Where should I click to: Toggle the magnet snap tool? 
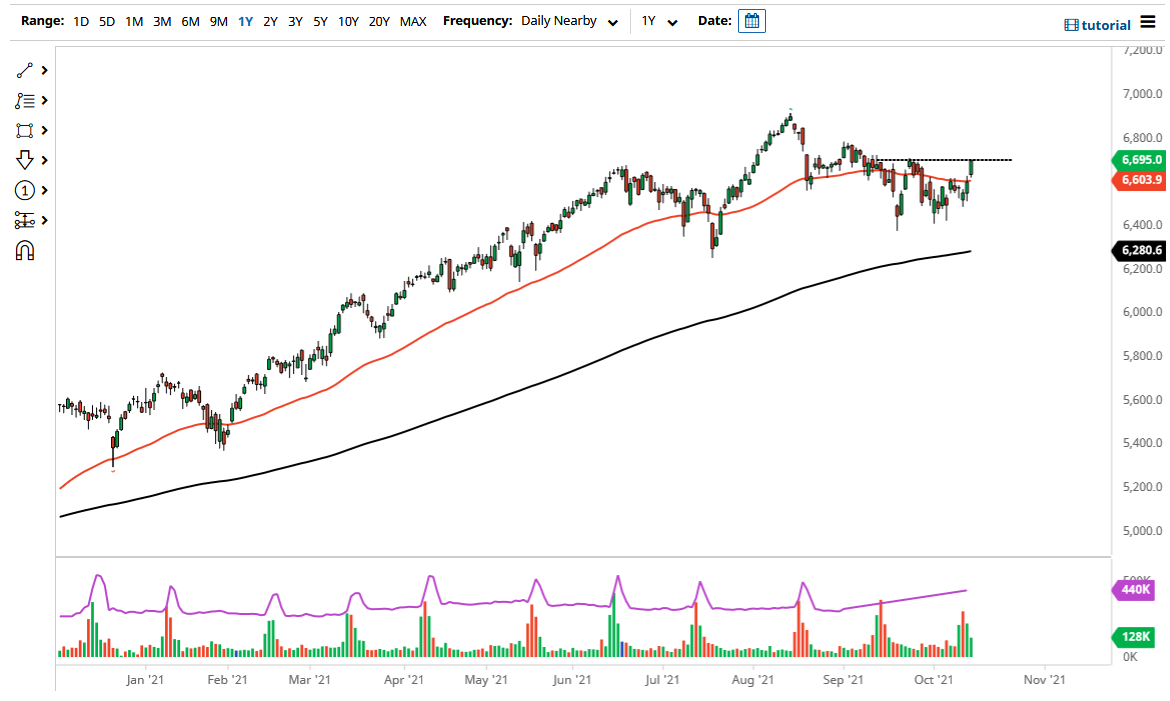pos(25,250)
